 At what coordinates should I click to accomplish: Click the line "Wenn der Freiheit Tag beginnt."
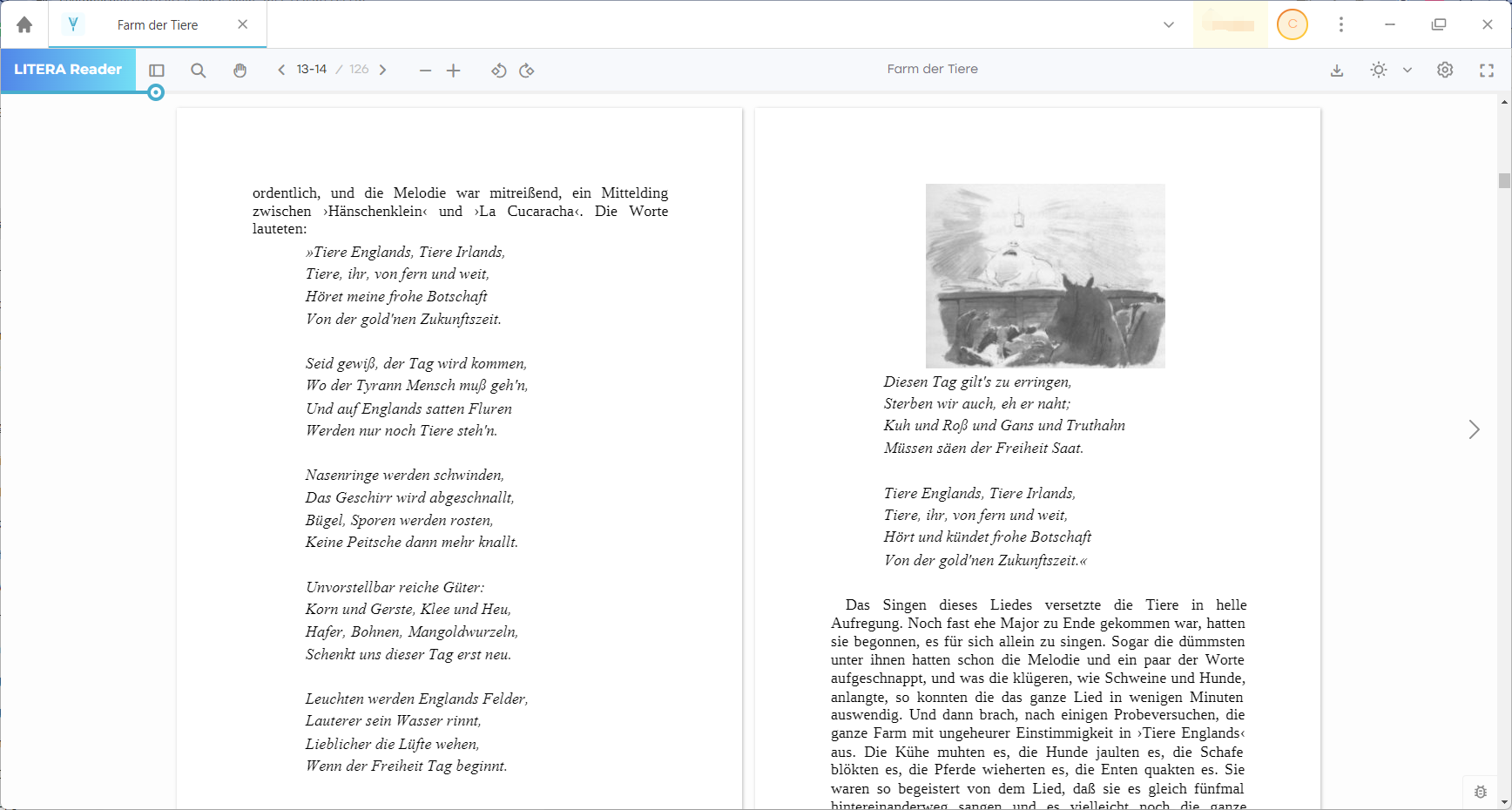click(406, 766)
